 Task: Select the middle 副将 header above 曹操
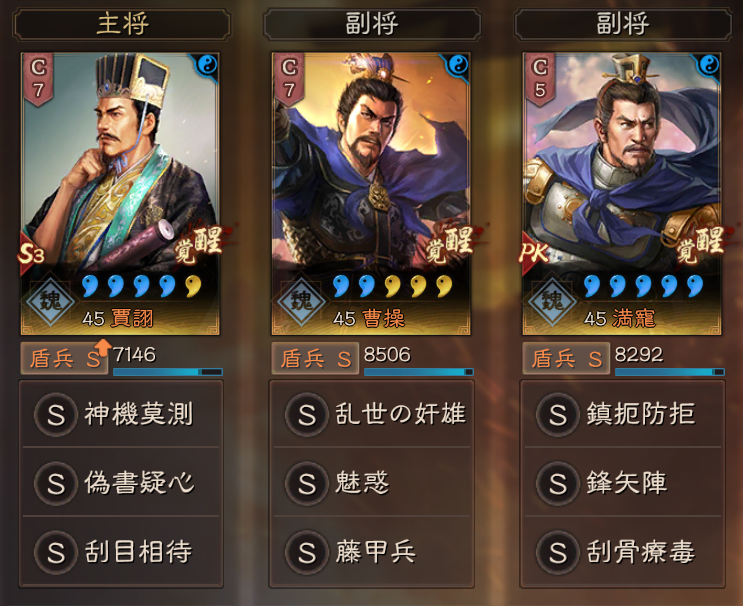[x=372, y=24]
